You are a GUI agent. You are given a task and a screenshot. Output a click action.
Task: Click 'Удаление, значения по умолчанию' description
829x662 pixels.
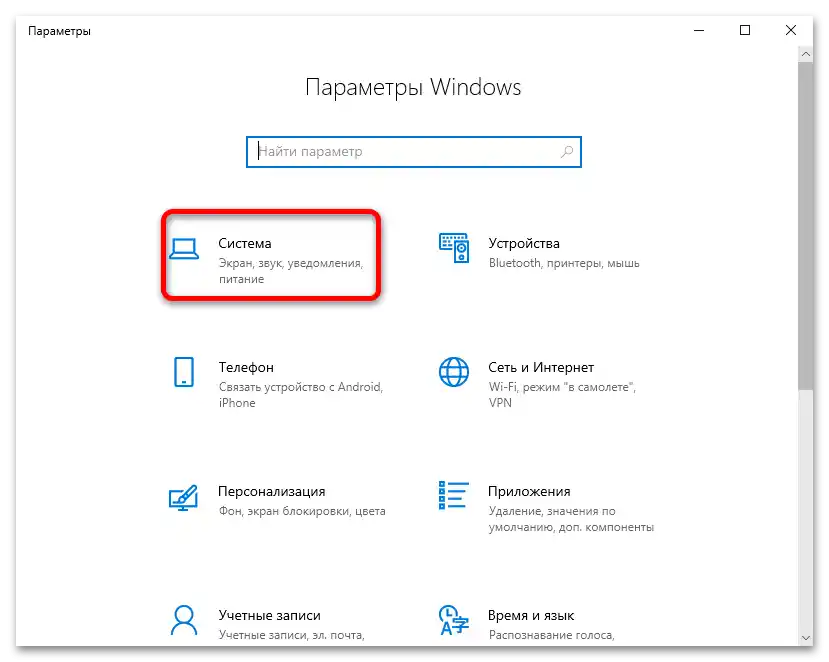pyautogui.click(x=572, y=519)
